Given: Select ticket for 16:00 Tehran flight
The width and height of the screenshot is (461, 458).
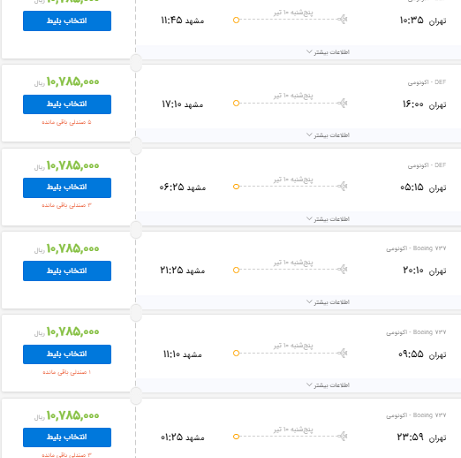Looking at the screenshot, I should click(67, 104).
